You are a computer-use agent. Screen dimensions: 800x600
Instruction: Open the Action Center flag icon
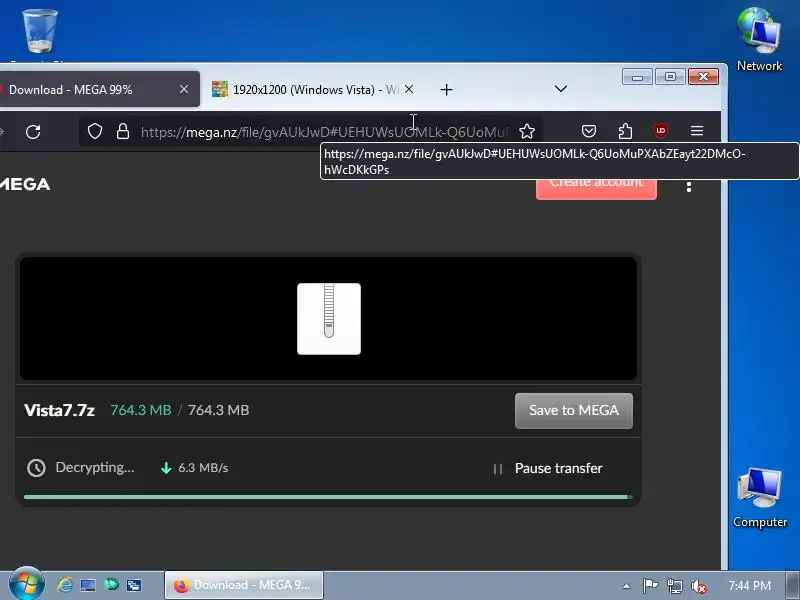[x=650, y=586]
